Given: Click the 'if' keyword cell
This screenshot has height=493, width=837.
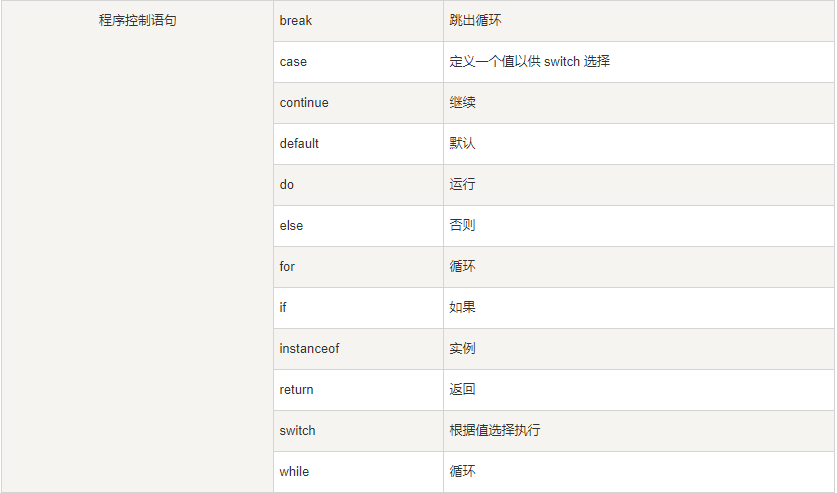Looking at the screenshot, I should (283, 307).
